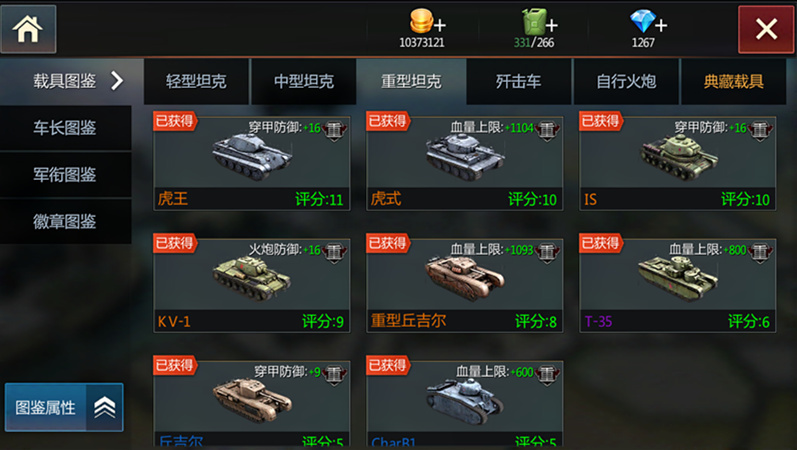797x450 pixels.
Task: Select the 自行火炮 tab
Action: click(626, 81)
